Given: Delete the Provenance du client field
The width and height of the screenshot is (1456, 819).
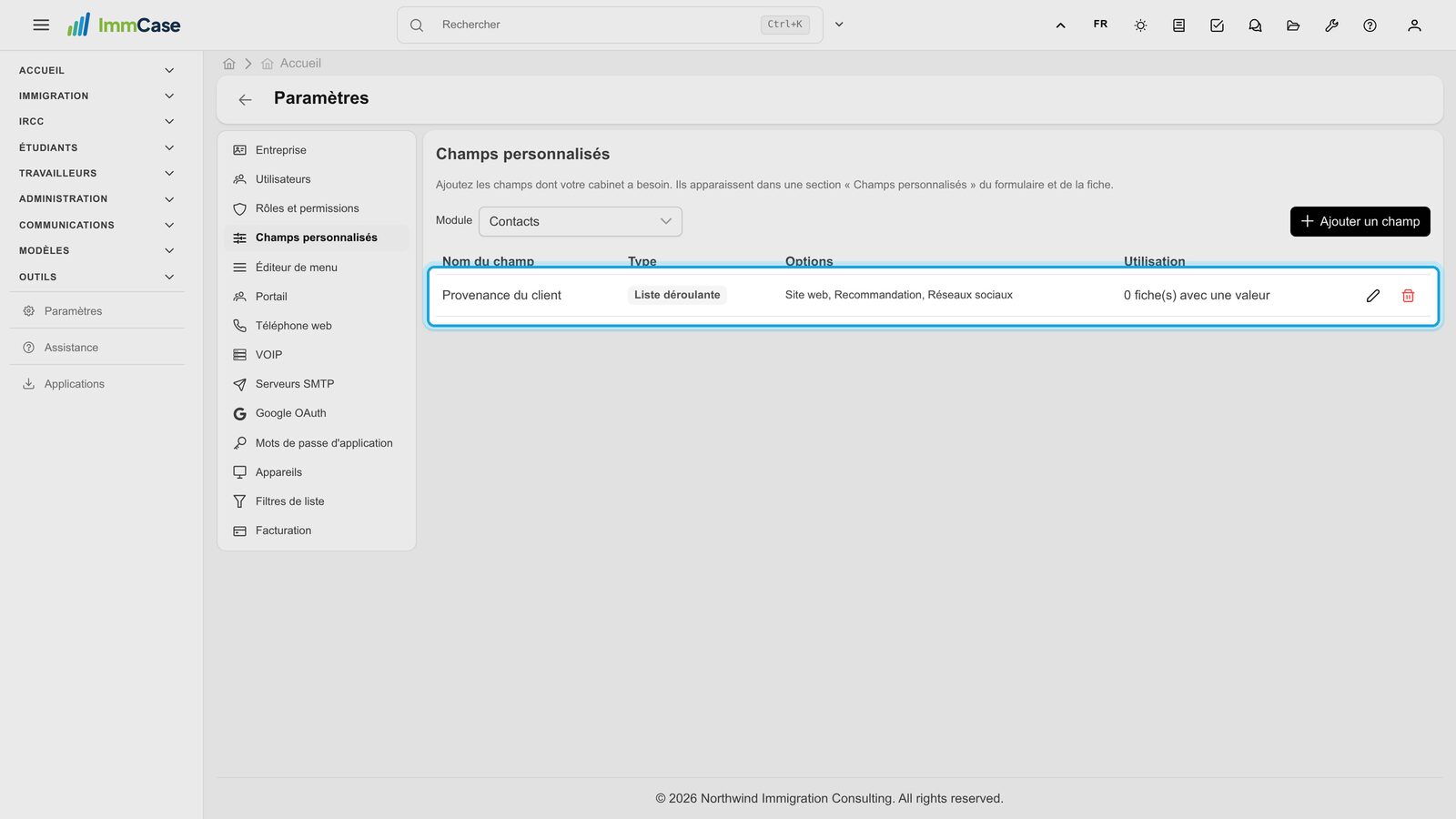Looking at the screenshot, I should pyautogui.click(x=1408, y=296).
